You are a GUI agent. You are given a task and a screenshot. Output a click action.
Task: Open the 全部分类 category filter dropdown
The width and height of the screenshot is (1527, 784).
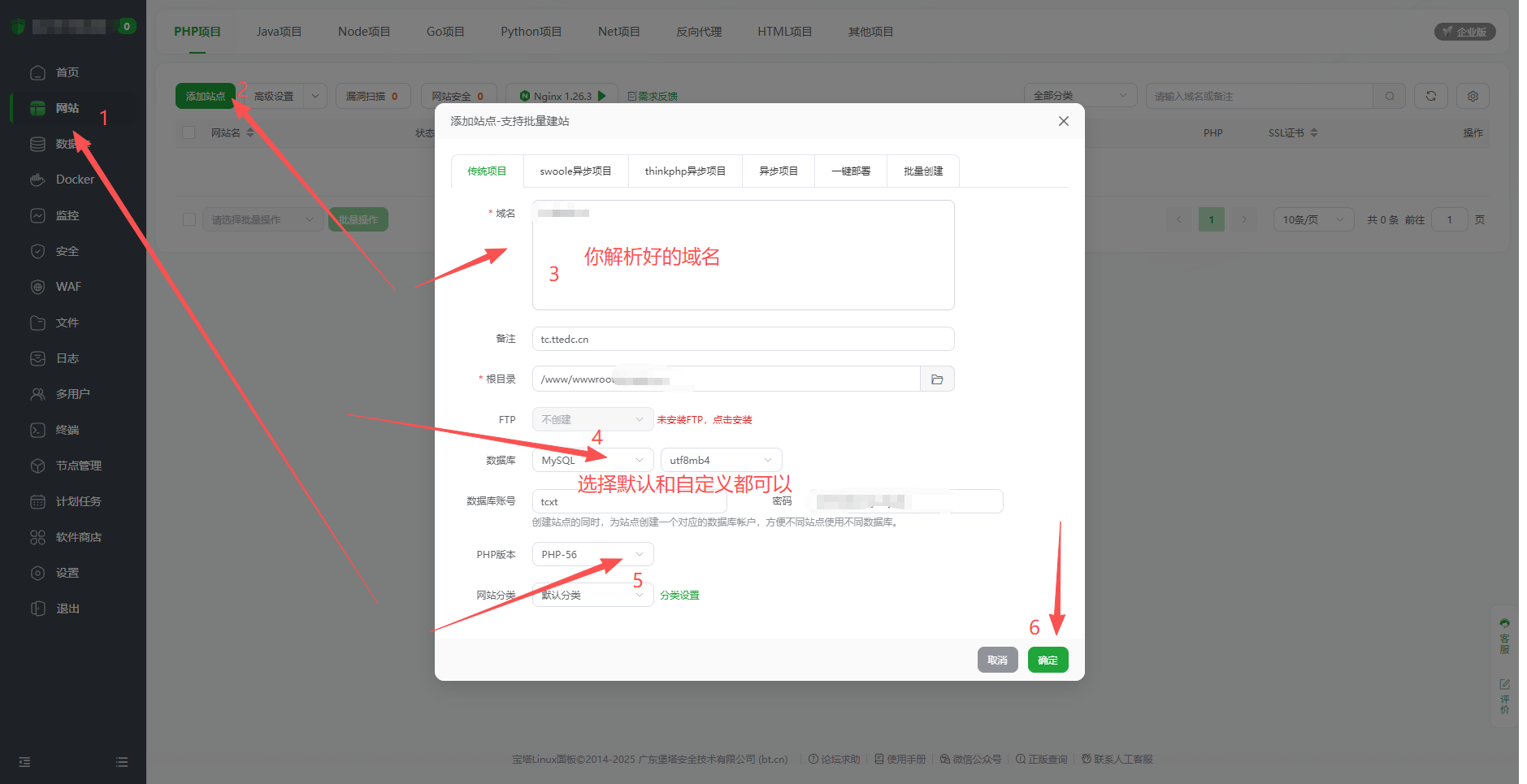pos(1079,95)
